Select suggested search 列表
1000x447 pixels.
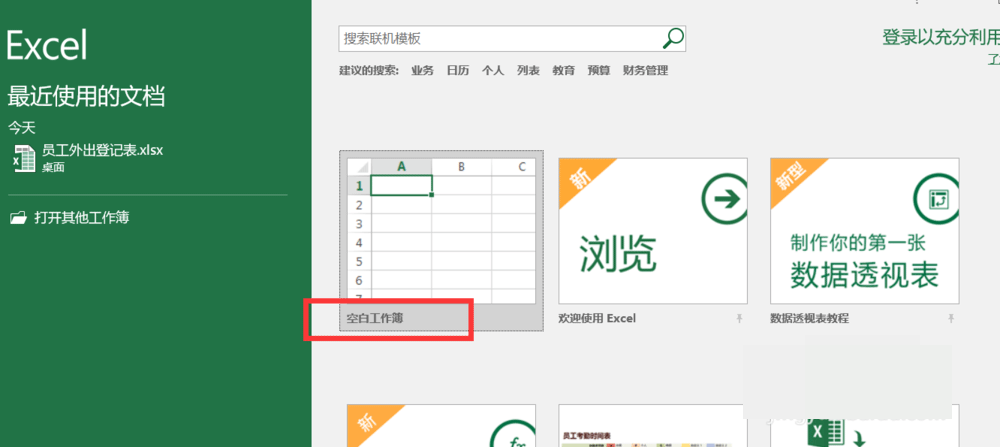528,71
